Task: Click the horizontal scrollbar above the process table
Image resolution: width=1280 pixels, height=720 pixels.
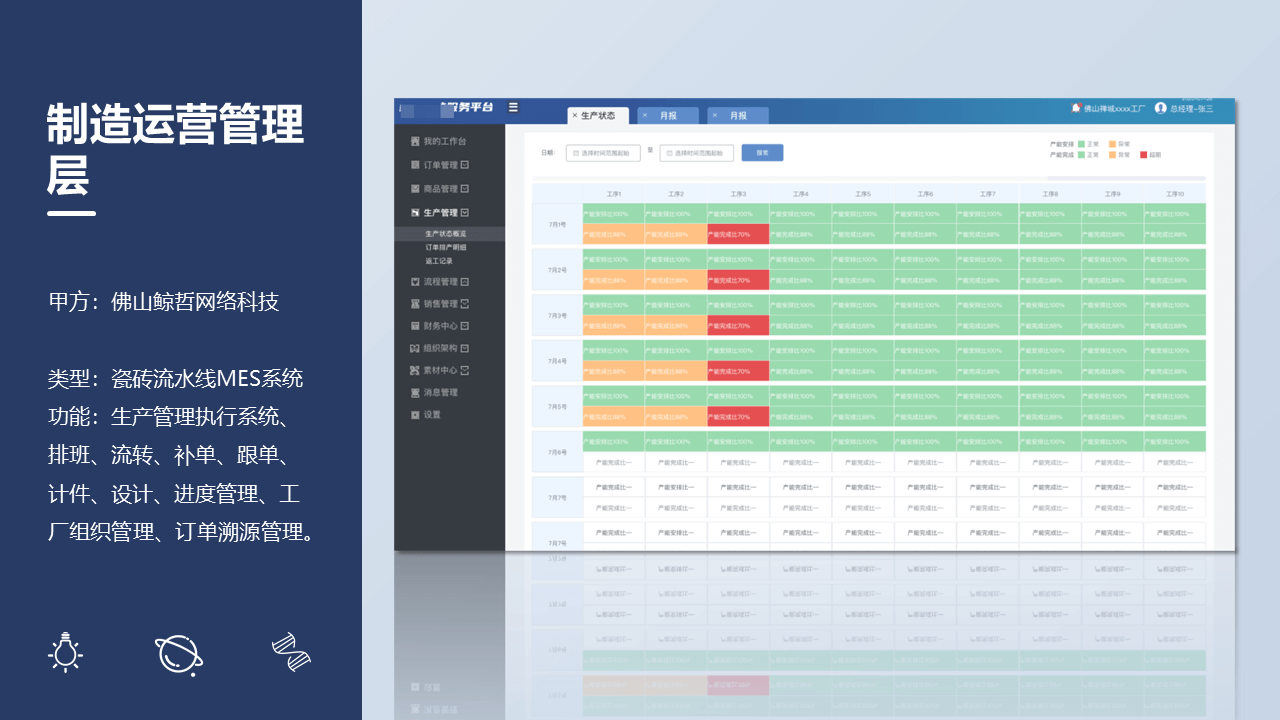Action: 868,179
